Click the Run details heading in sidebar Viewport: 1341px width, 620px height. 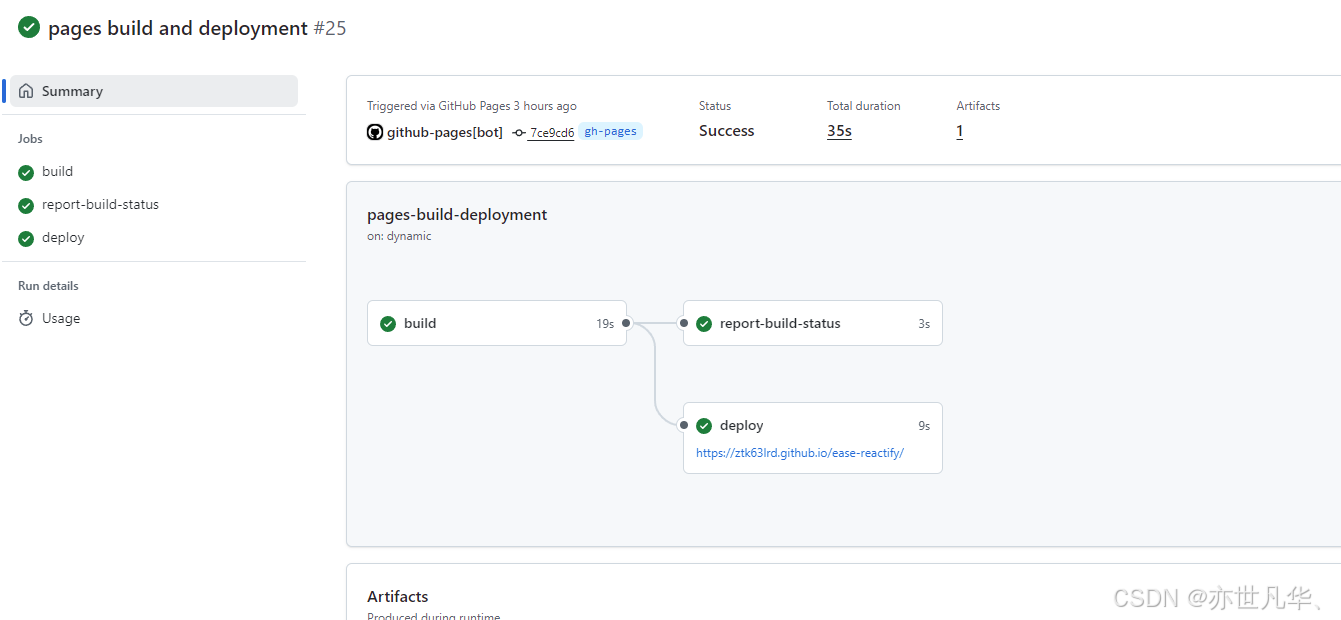48,286
